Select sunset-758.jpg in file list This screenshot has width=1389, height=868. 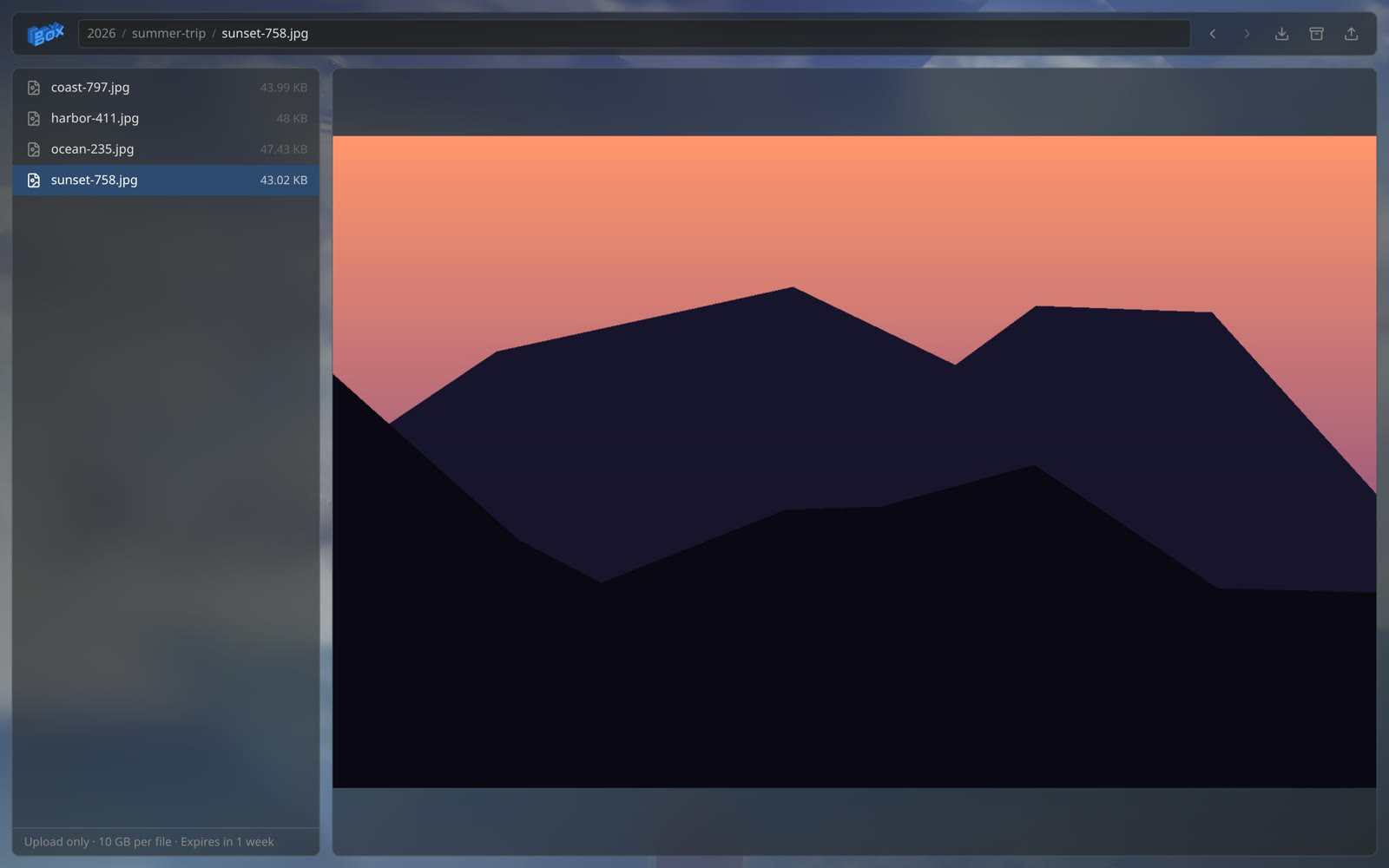pyautogui.click(x=166, y=181)
